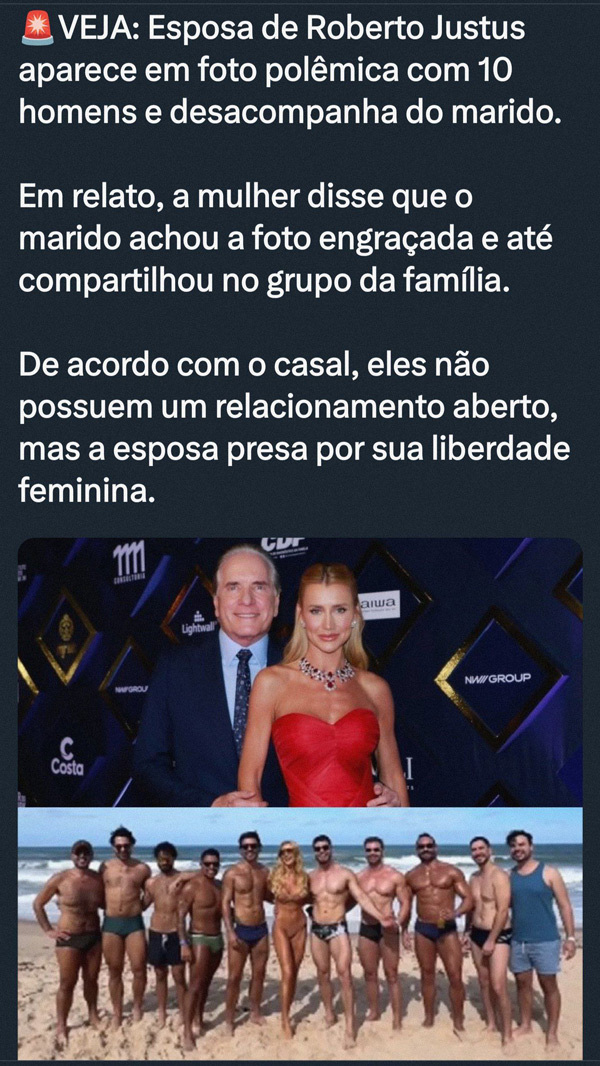Open the red carpet couple photo
Screen dimensions: 600x1066
point(300,672)
